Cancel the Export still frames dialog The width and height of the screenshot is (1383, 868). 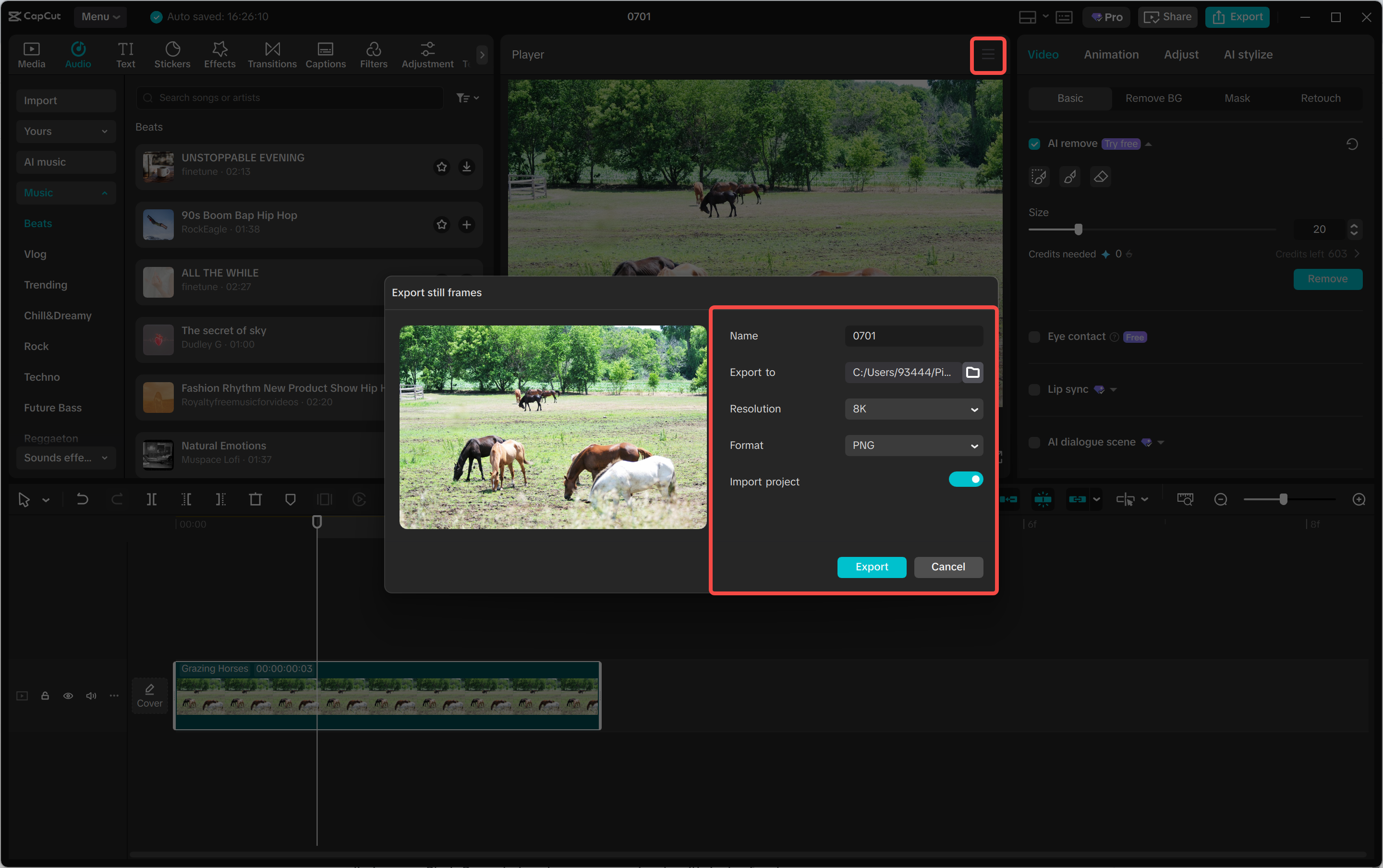pyautogui.click(x=947, y=567)
